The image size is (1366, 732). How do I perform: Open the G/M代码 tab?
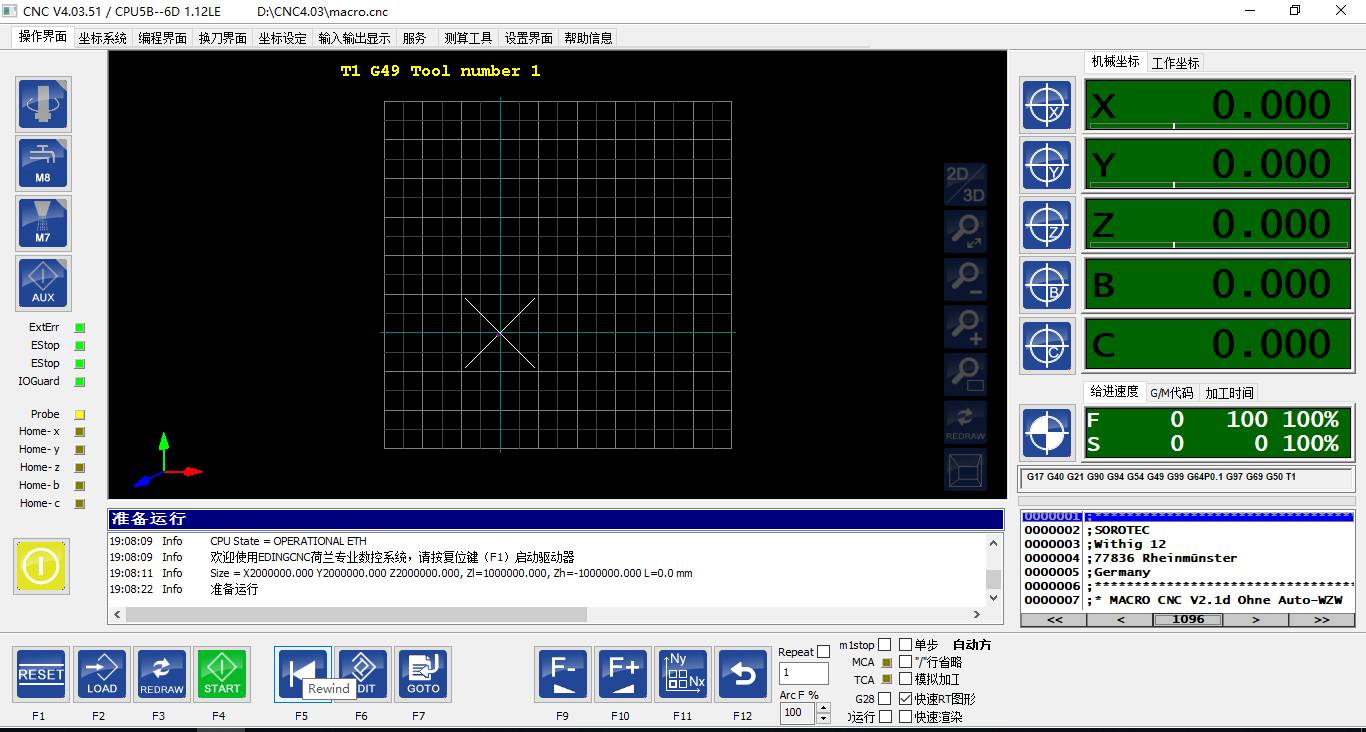[x=1171, y=393]
